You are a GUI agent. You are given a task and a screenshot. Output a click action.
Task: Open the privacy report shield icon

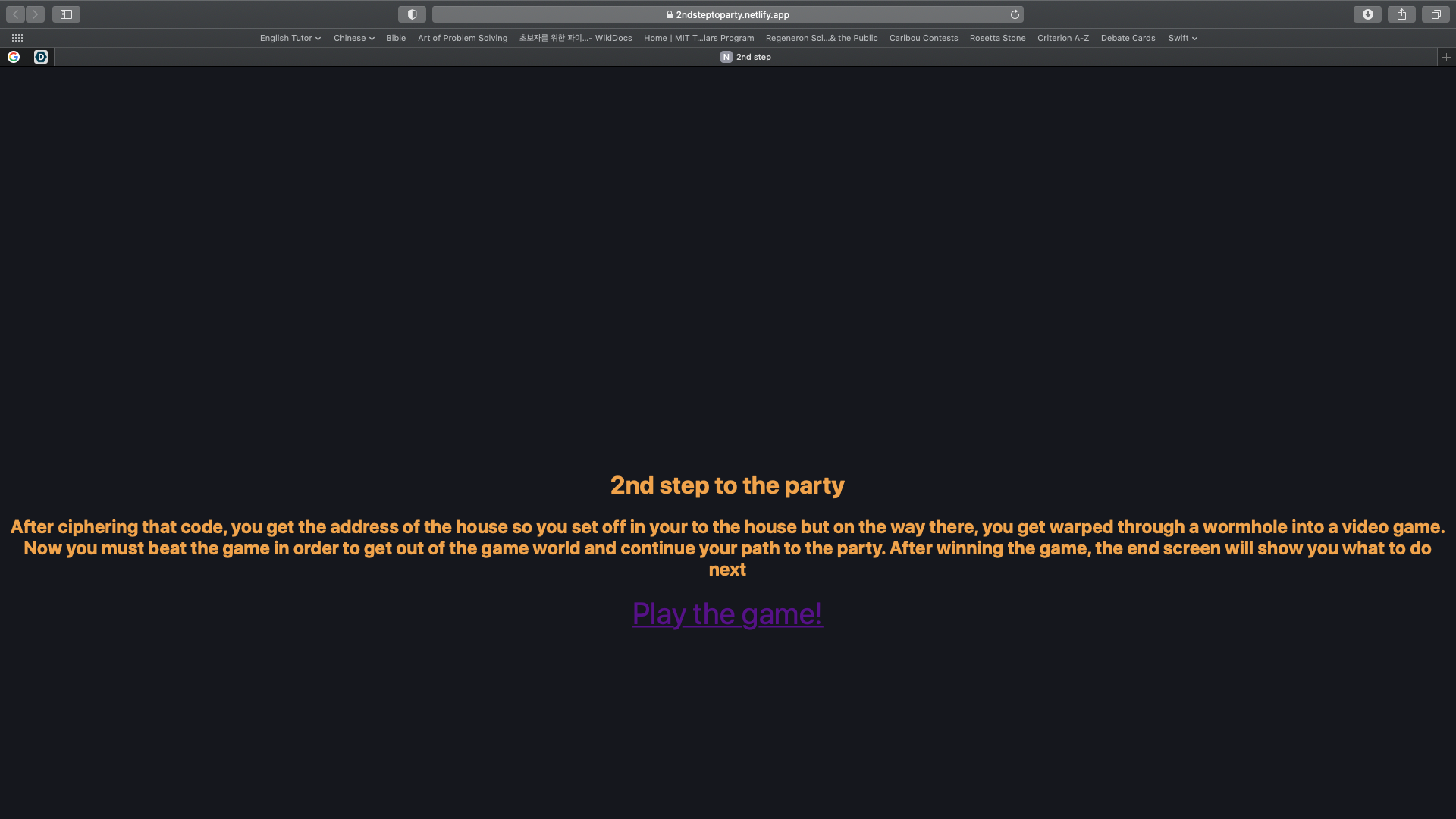412,14
